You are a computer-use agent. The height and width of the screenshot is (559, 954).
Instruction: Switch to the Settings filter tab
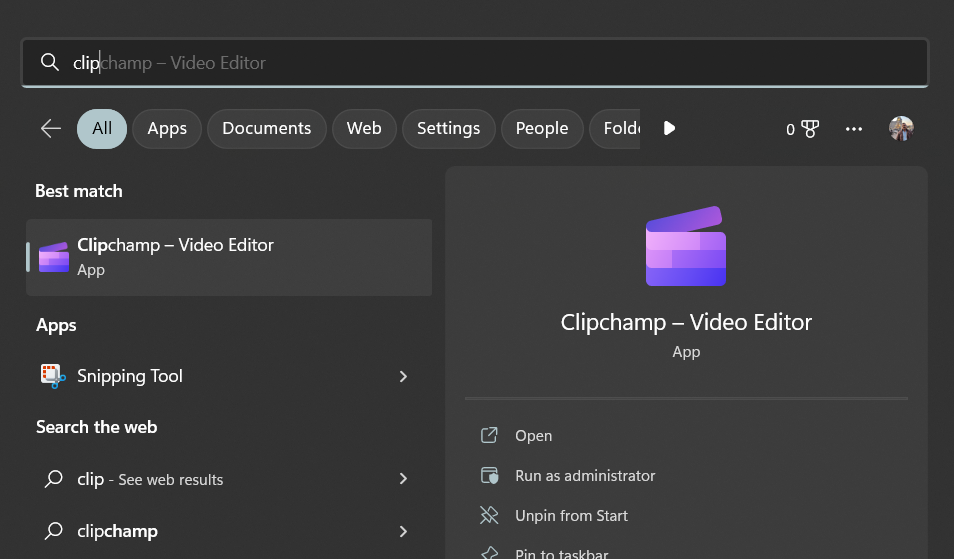(x=448, y=128)
